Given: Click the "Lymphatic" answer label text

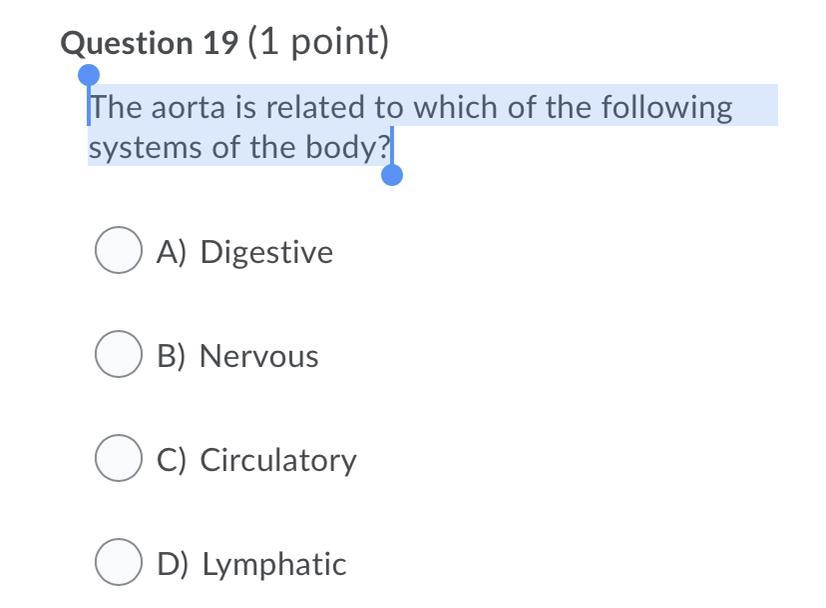Looking at the screenshot, I should click(x=274, y=564).
